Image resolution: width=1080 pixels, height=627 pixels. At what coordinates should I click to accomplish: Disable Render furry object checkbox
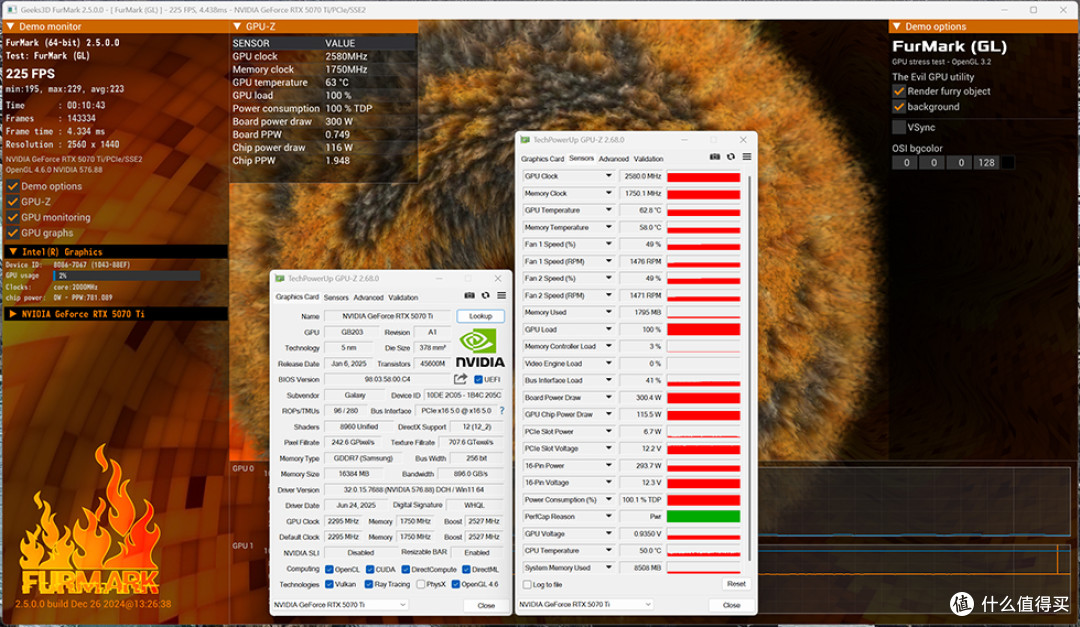pos(899,91)
